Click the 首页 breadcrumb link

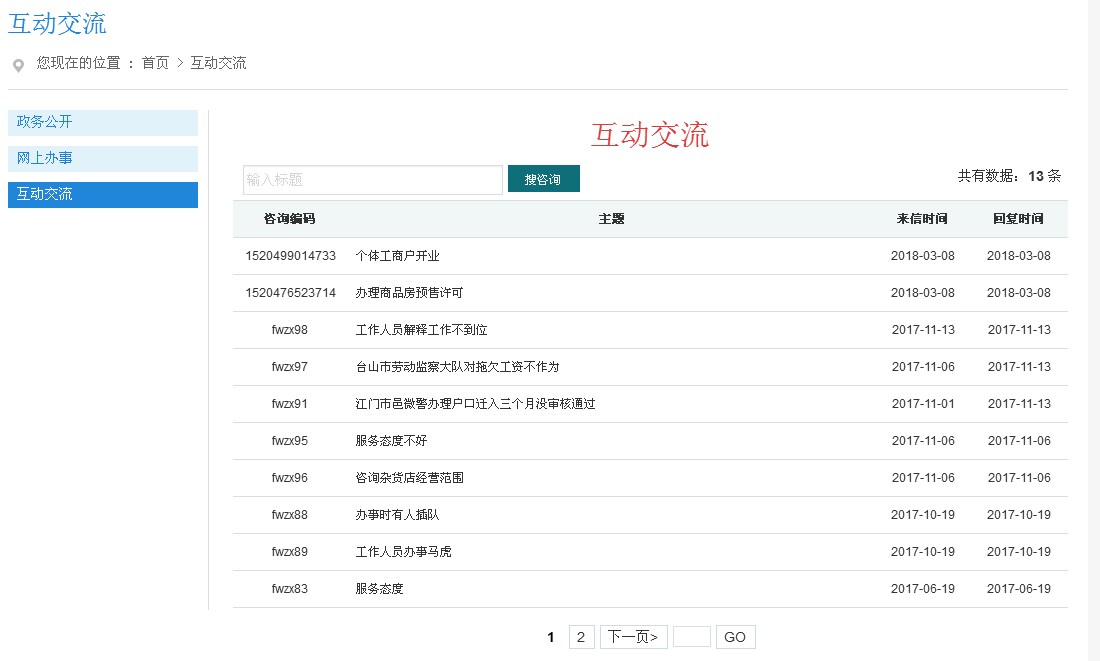tap(155, 63)
